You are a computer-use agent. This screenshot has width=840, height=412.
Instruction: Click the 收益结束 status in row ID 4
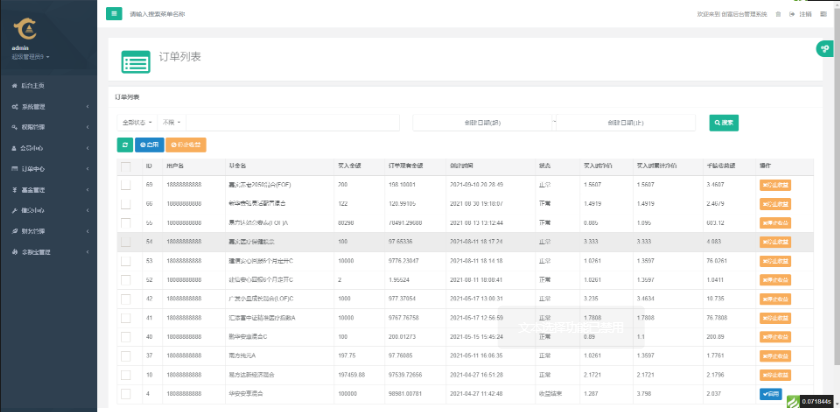pos(550,394)
